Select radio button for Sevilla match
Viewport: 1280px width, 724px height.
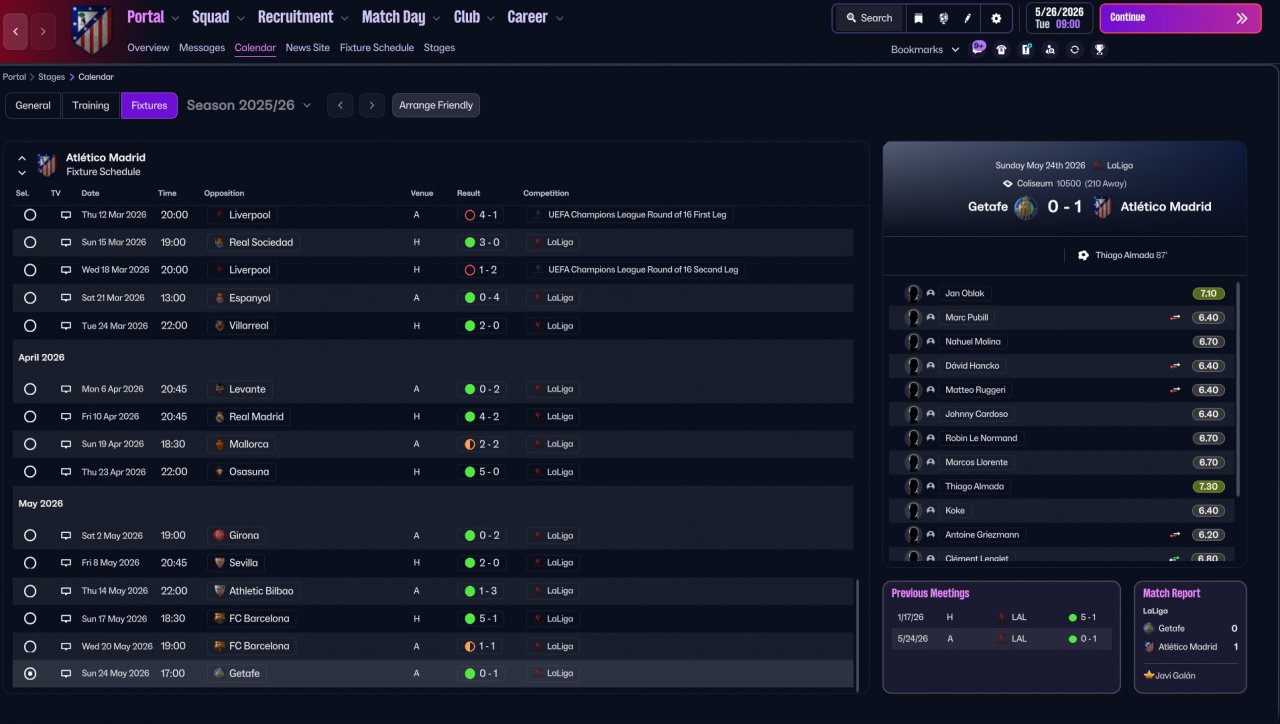30,563
